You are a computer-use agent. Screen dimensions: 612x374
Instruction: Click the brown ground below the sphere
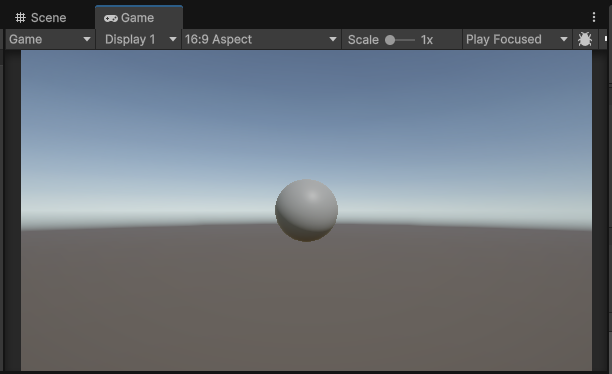pyautogui.click(x=306, y=305)
